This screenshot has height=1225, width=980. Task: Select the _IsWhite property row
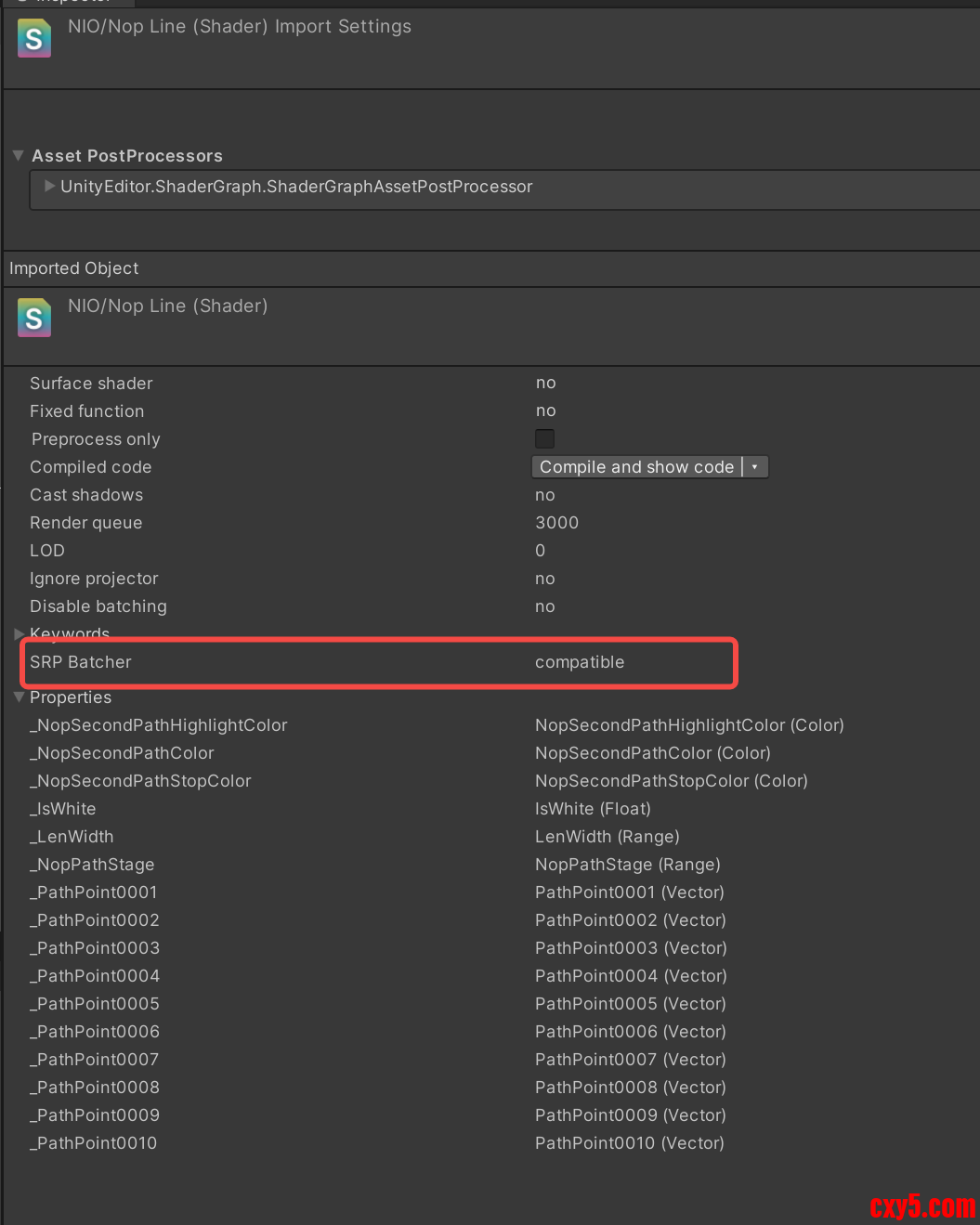(63, 809)
